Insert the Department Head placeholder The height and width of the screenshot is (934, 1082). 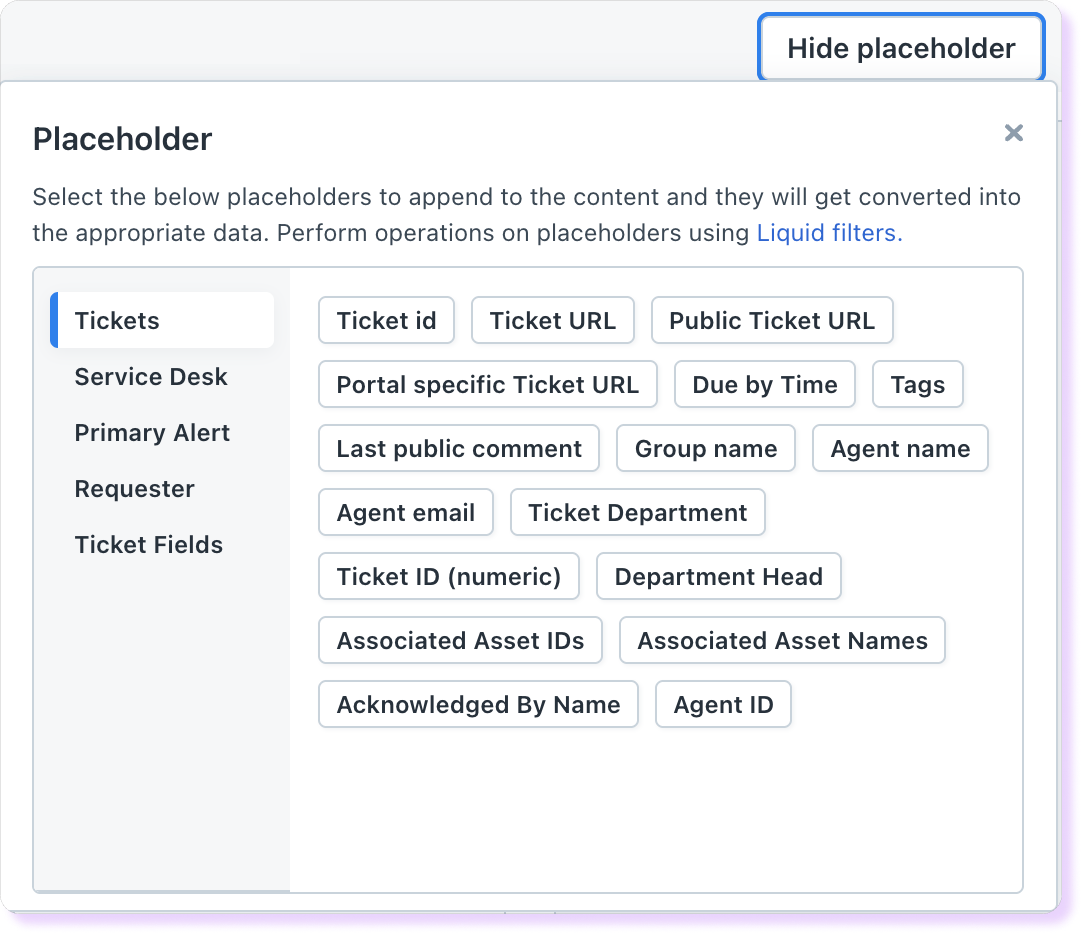[x=718, y=577]
